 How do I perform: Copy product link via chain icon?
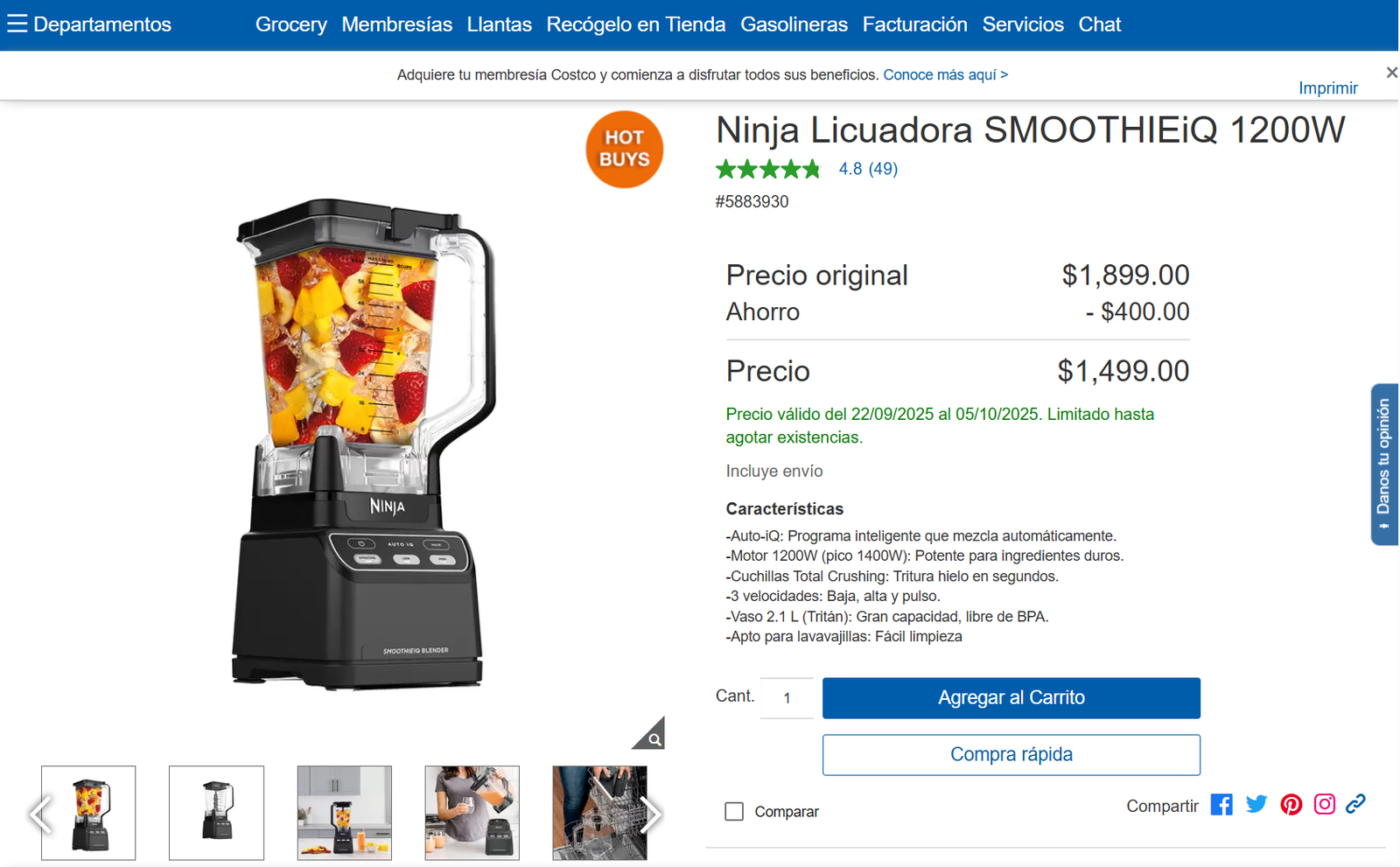pos(1355,805)
